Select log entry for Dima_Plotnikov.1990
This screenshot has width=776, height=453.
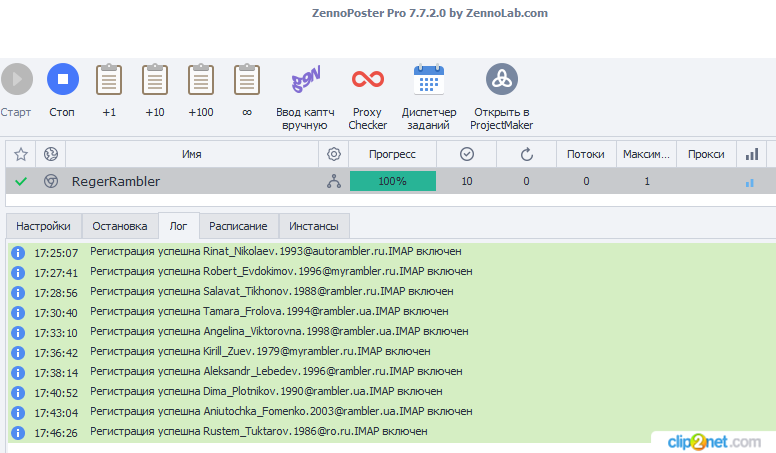(266, 391)
